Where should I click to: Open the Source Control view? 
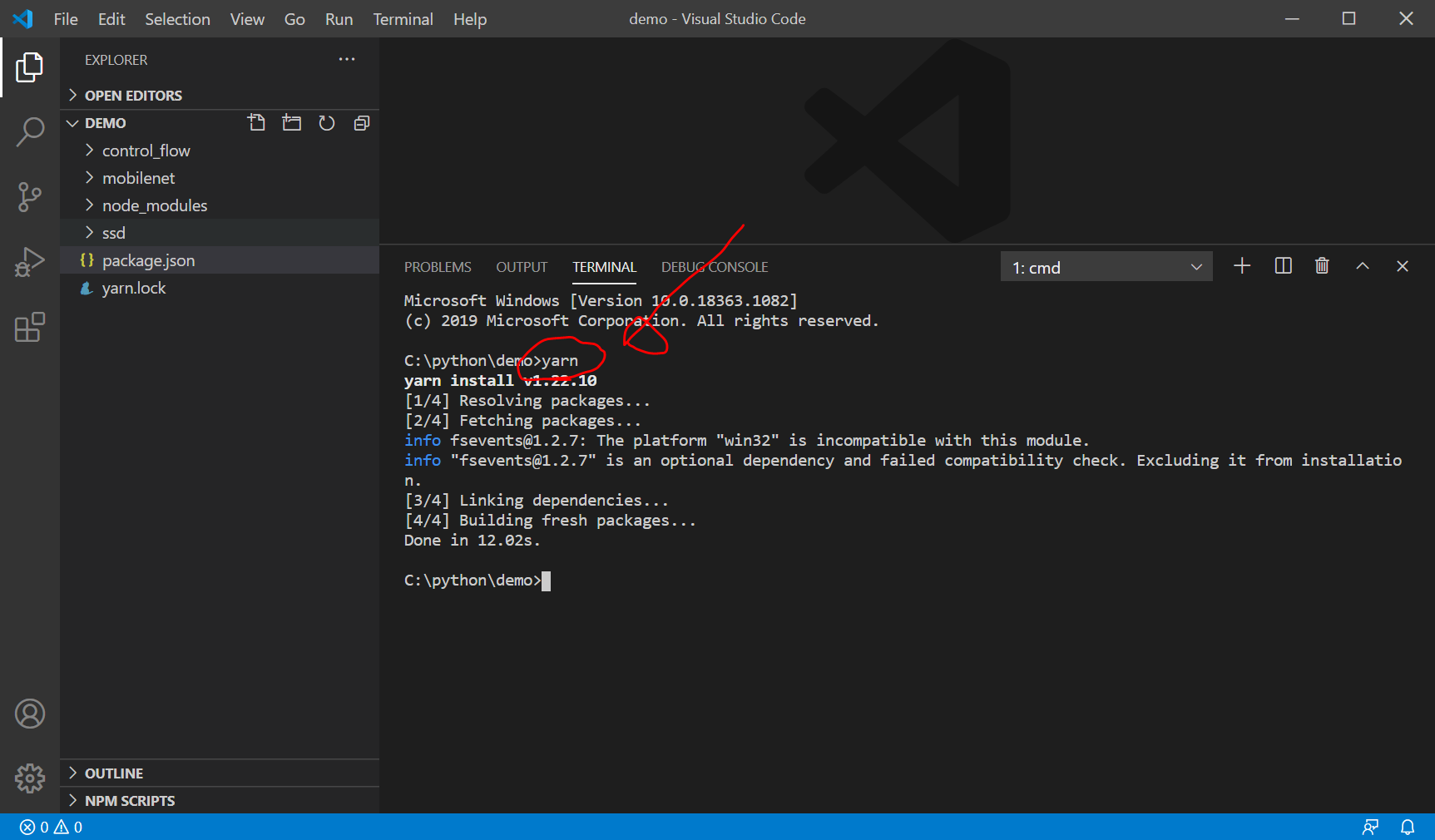30,197
